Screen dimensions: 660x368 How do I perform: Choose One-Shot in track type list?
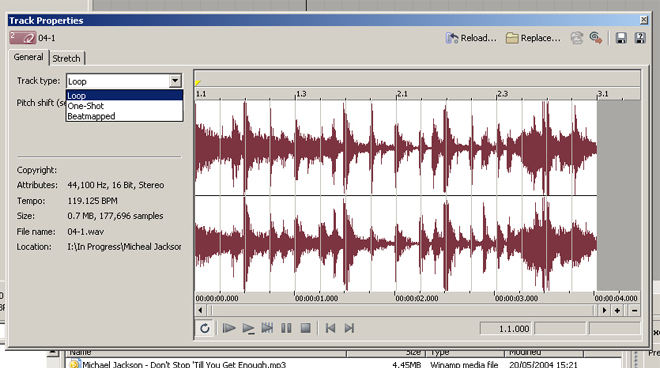click(124, 106)
